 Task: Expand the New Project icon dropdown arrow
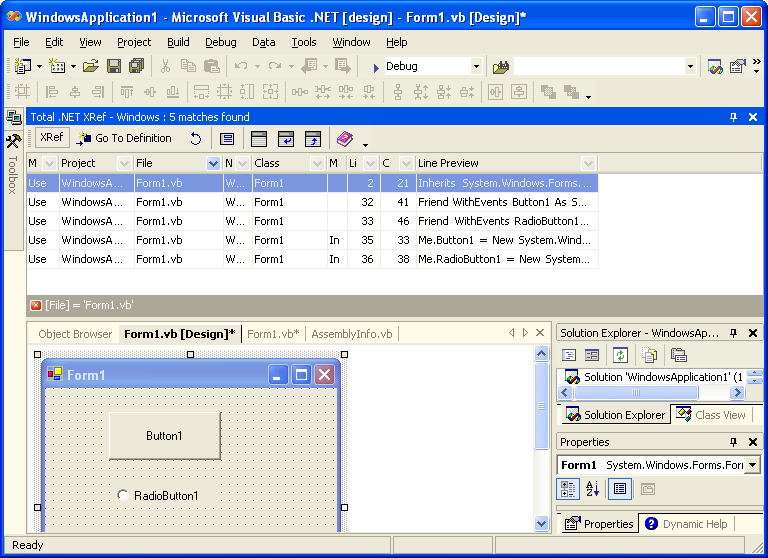(39, 66)
